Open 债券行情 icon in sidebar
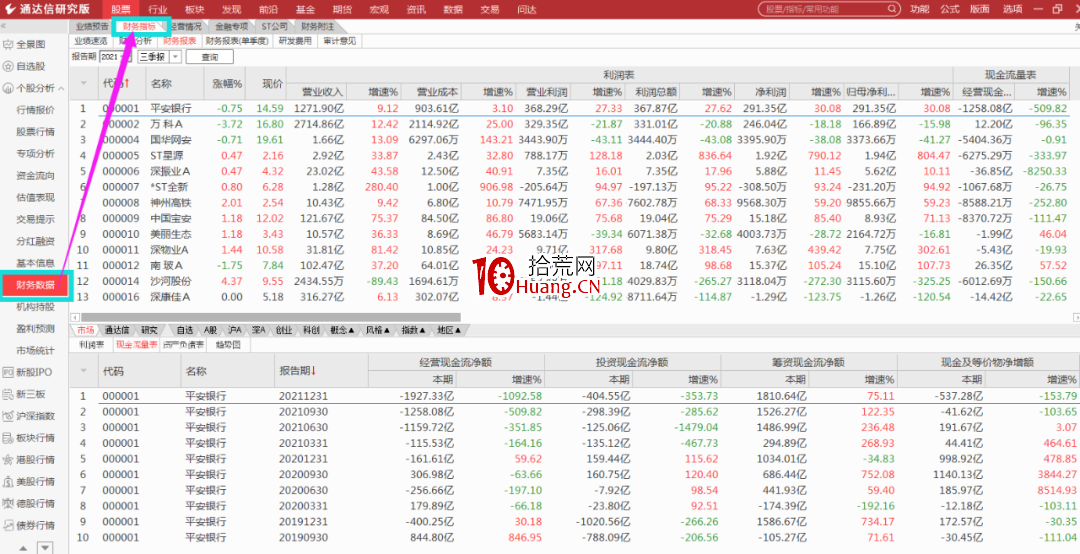Screen dimensions: 1080x554 click(8, 526)
